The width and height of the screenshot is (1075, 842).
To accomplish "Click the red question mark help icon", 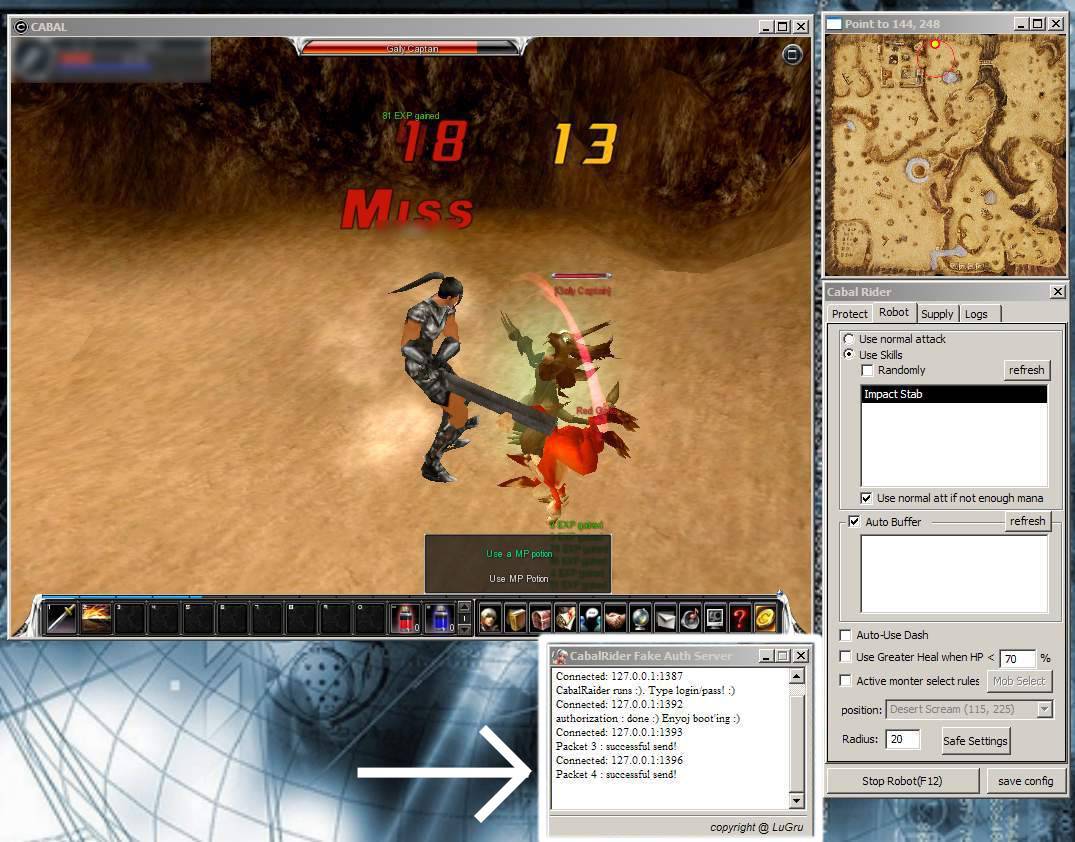I will coord(740,618).
